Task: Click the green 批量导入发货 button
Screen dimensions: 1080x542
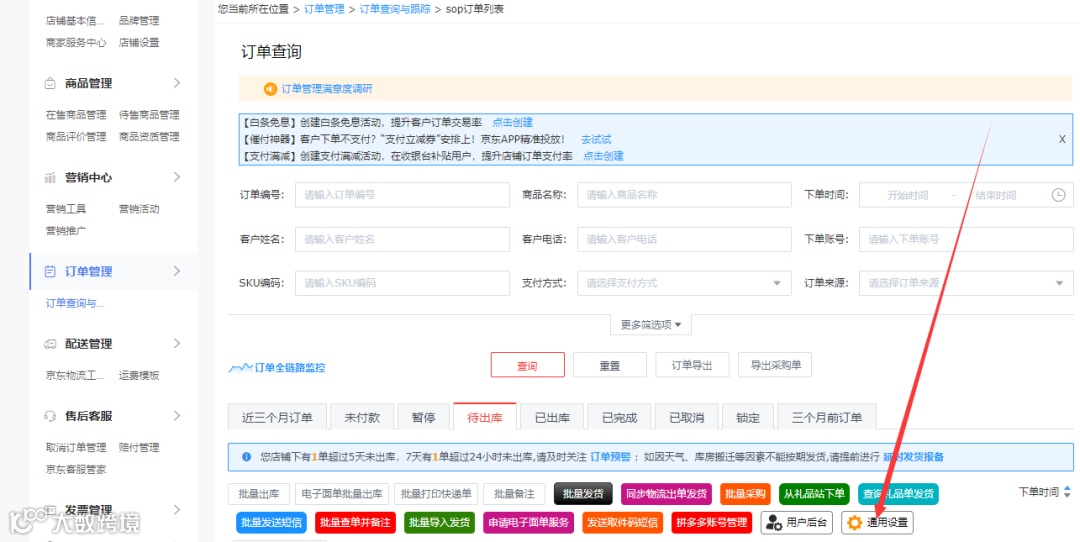Action: (439, 523)
